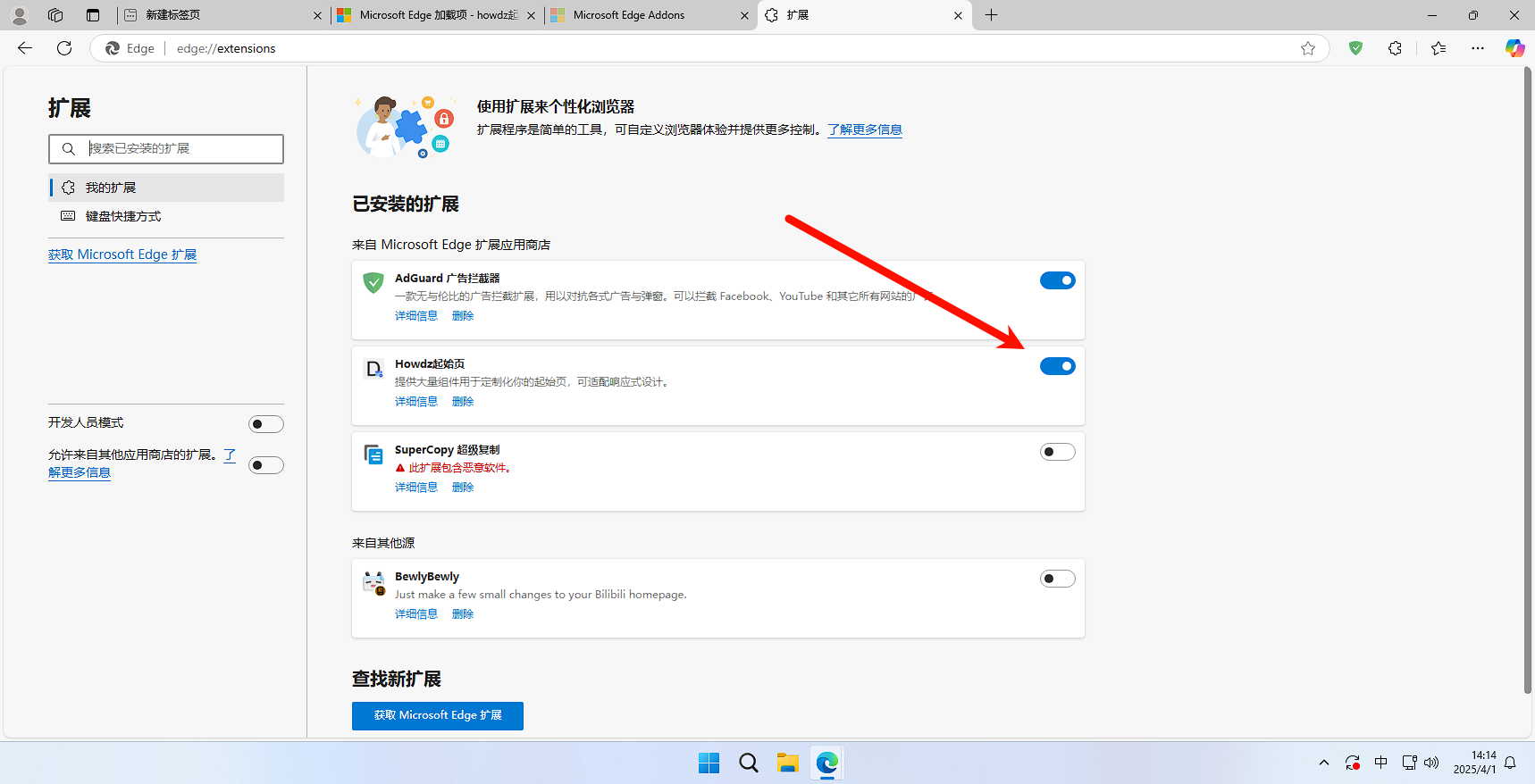Click the network tray icon
1535x784 pixels.
(x=1409, y=763)
